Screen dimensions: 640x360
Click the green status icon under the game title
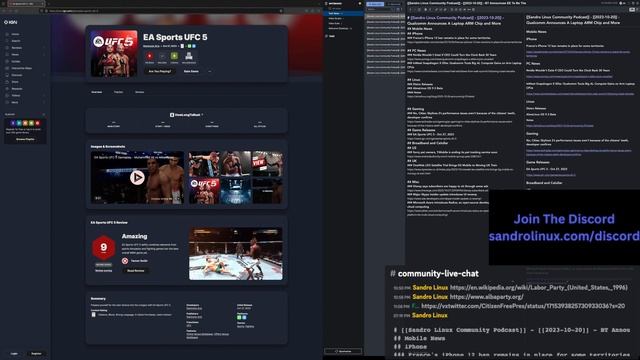[x=174, y=56]
